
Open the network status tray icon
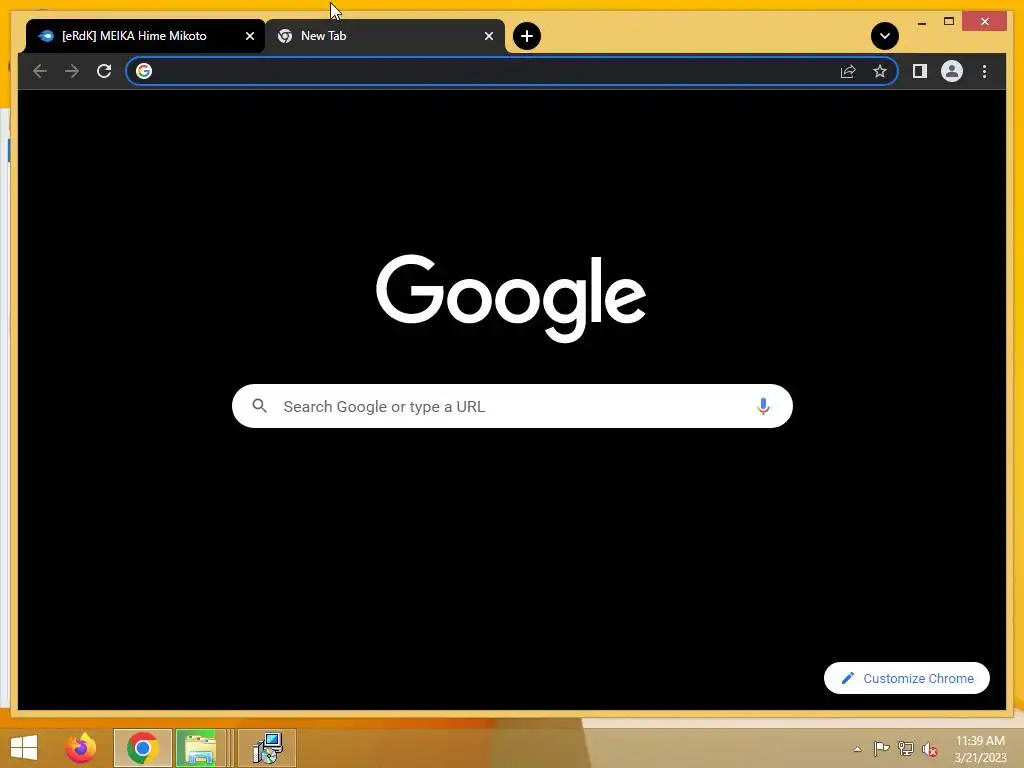point(906,748)
